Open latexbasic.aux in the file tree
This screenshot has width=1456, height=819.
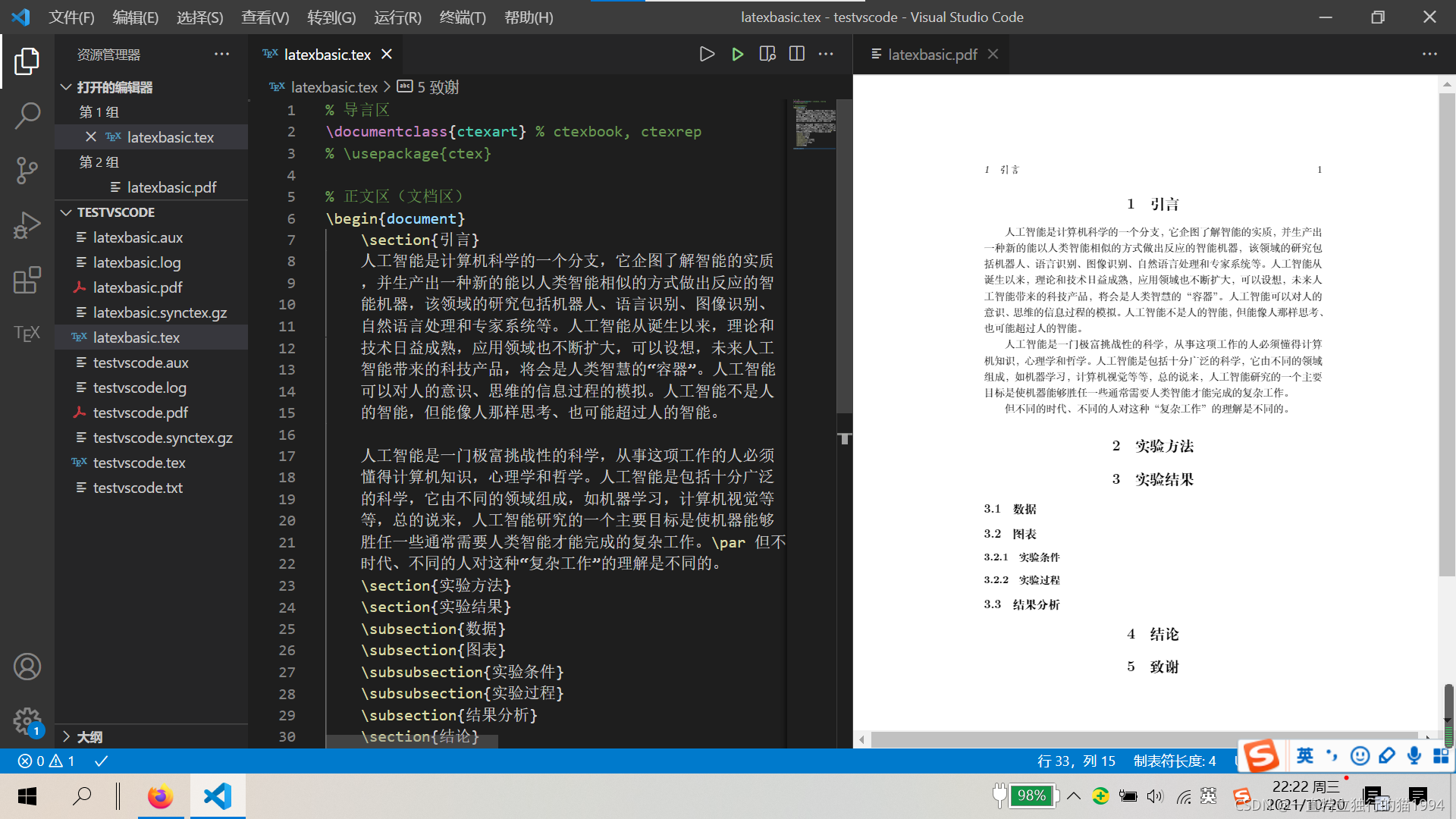138,237
